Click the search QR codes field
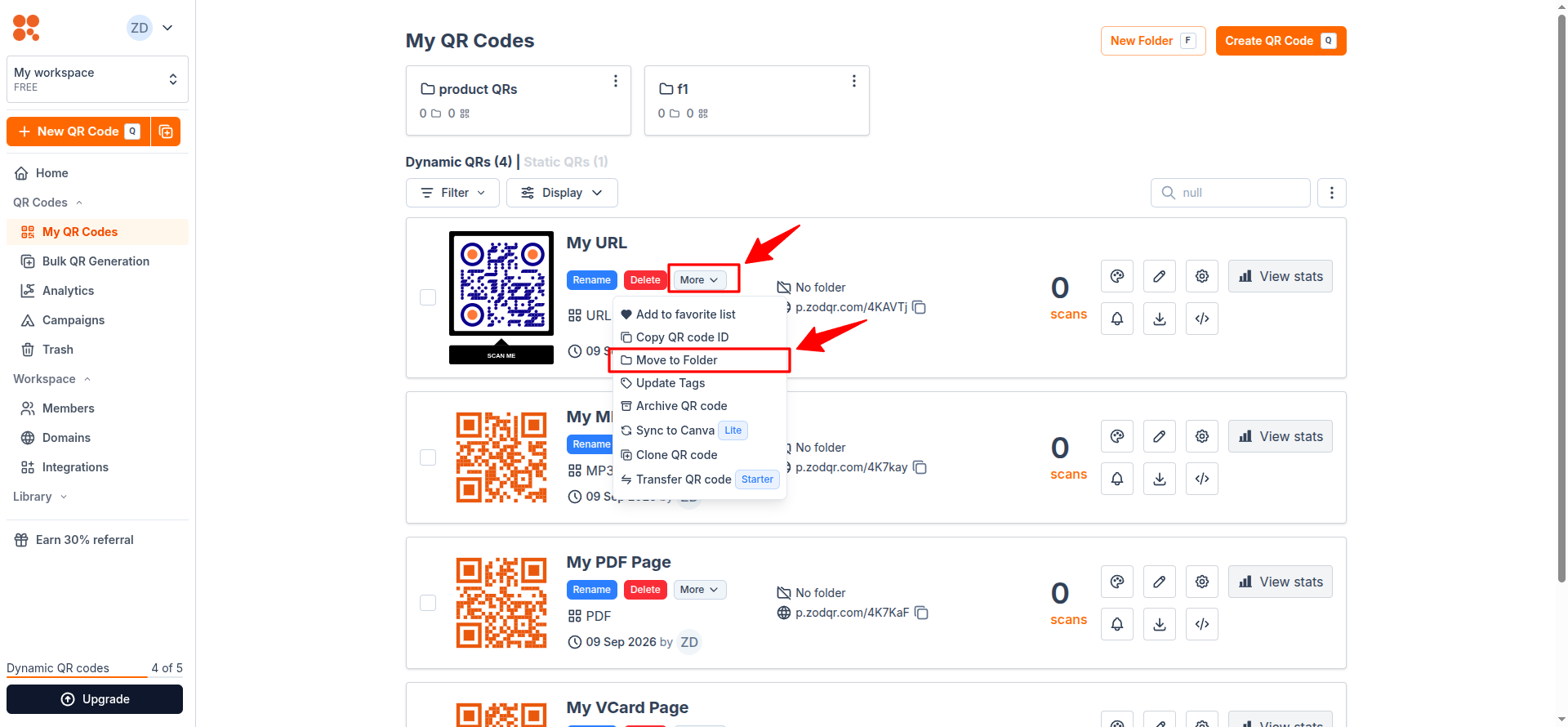Screen dimensions: 1568x727 [1231, 193]
